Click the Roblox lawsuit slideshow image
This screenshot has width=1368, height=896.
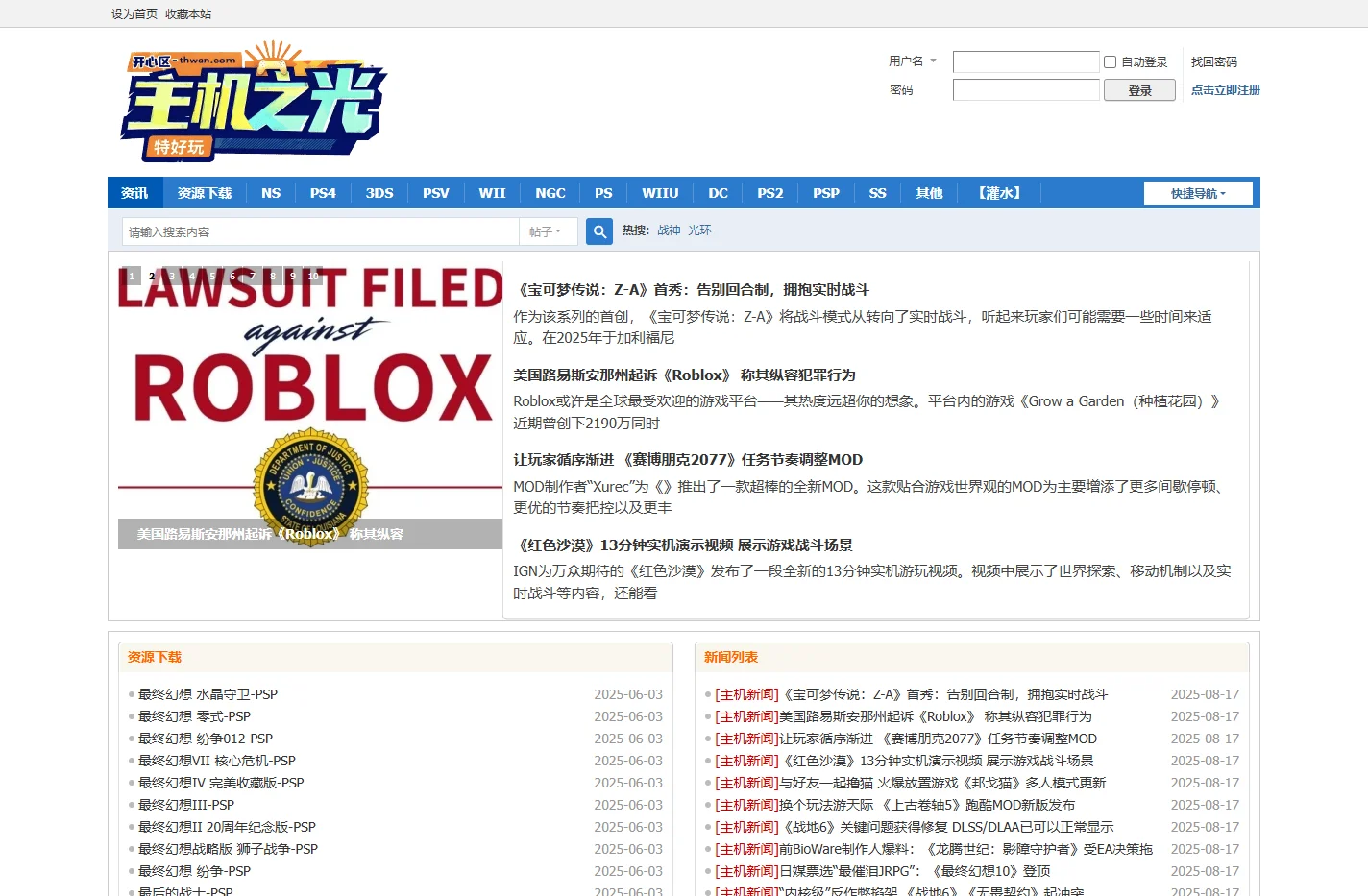tap(310, 407)
